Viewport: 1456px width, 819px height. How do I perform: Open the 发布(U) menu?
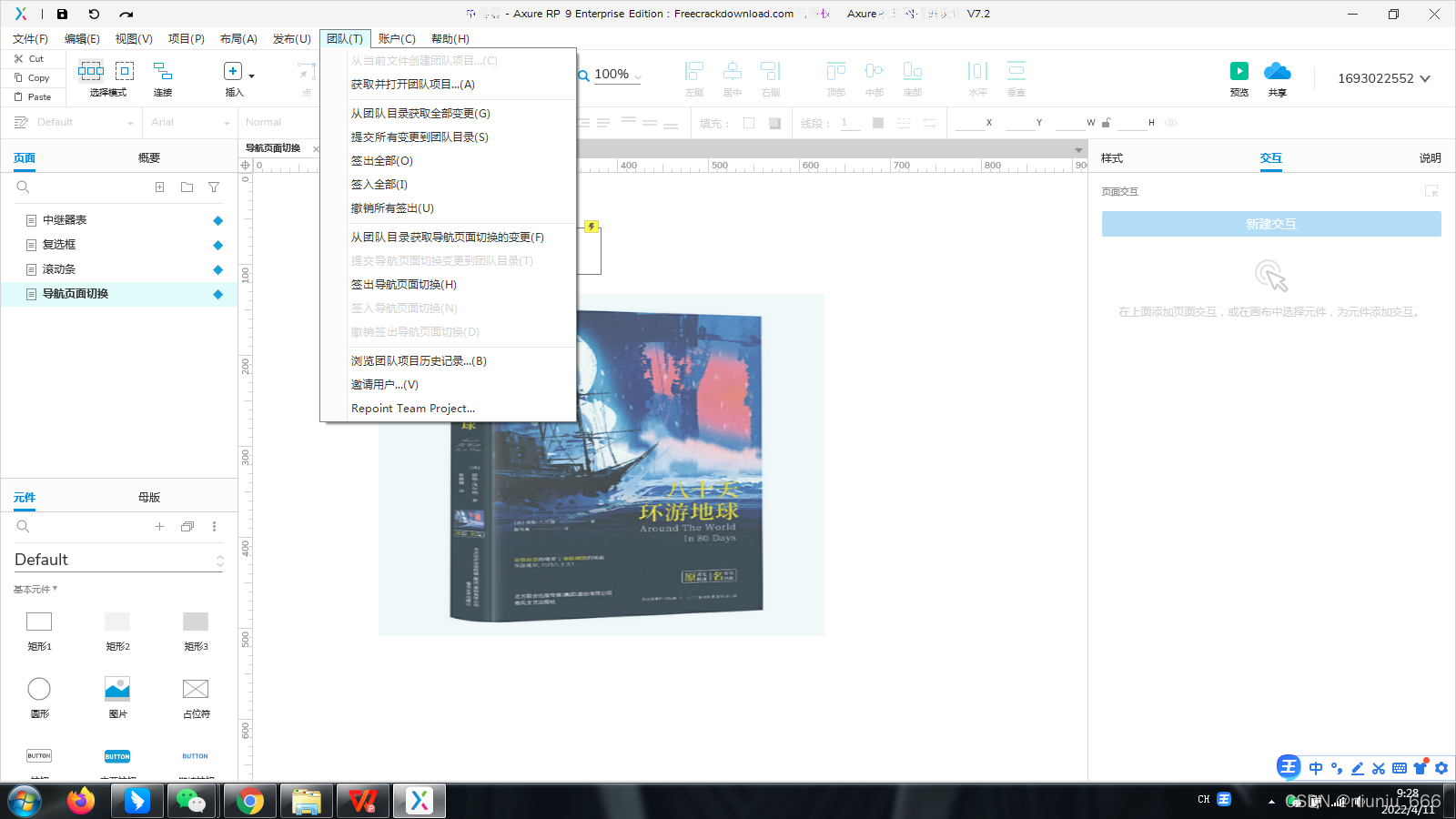(292, 38)
